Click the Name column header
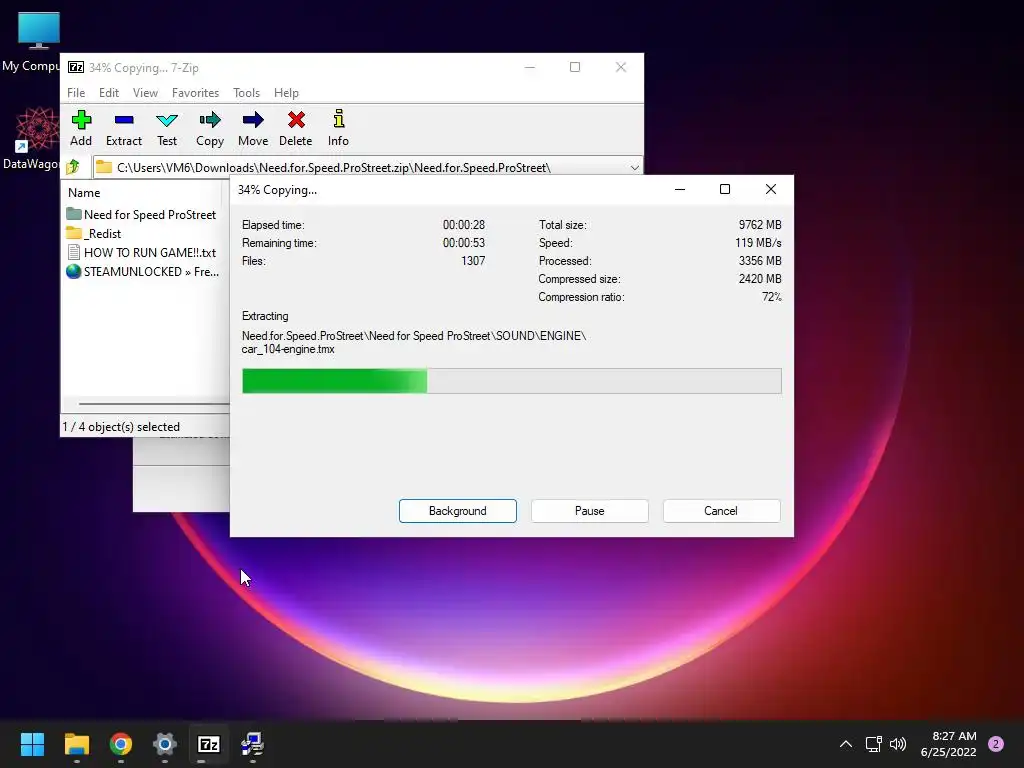 click(84, 193)
